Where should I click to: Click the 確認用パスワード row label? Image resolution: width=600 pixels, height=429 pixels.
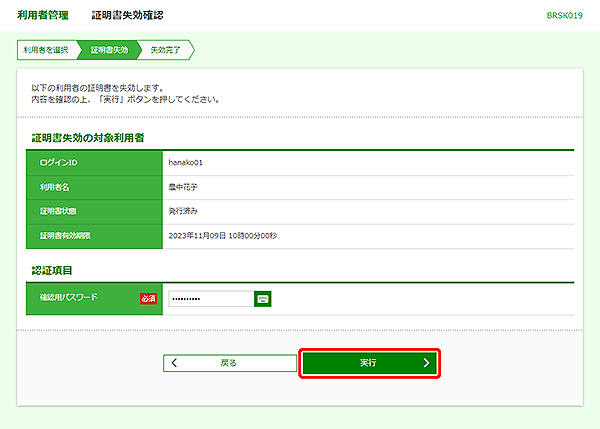tap(69, 297)
